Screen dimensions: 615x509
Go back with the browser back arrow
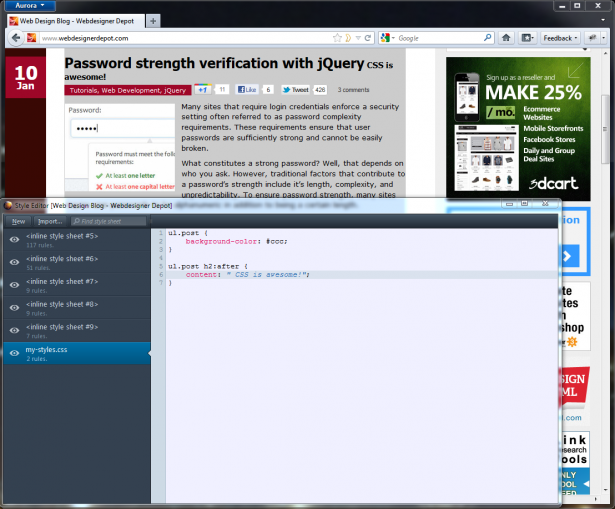(15, 38)
